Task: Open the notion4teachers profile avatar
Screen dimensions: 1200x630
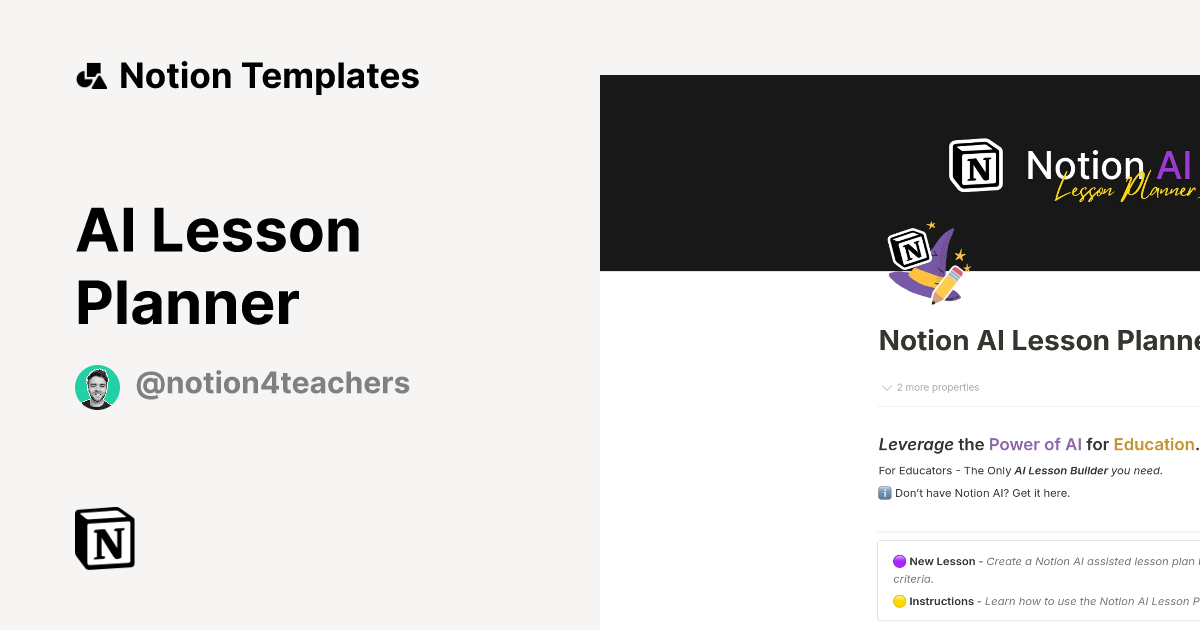Action: pyautogui.click(x=97, y=387)
